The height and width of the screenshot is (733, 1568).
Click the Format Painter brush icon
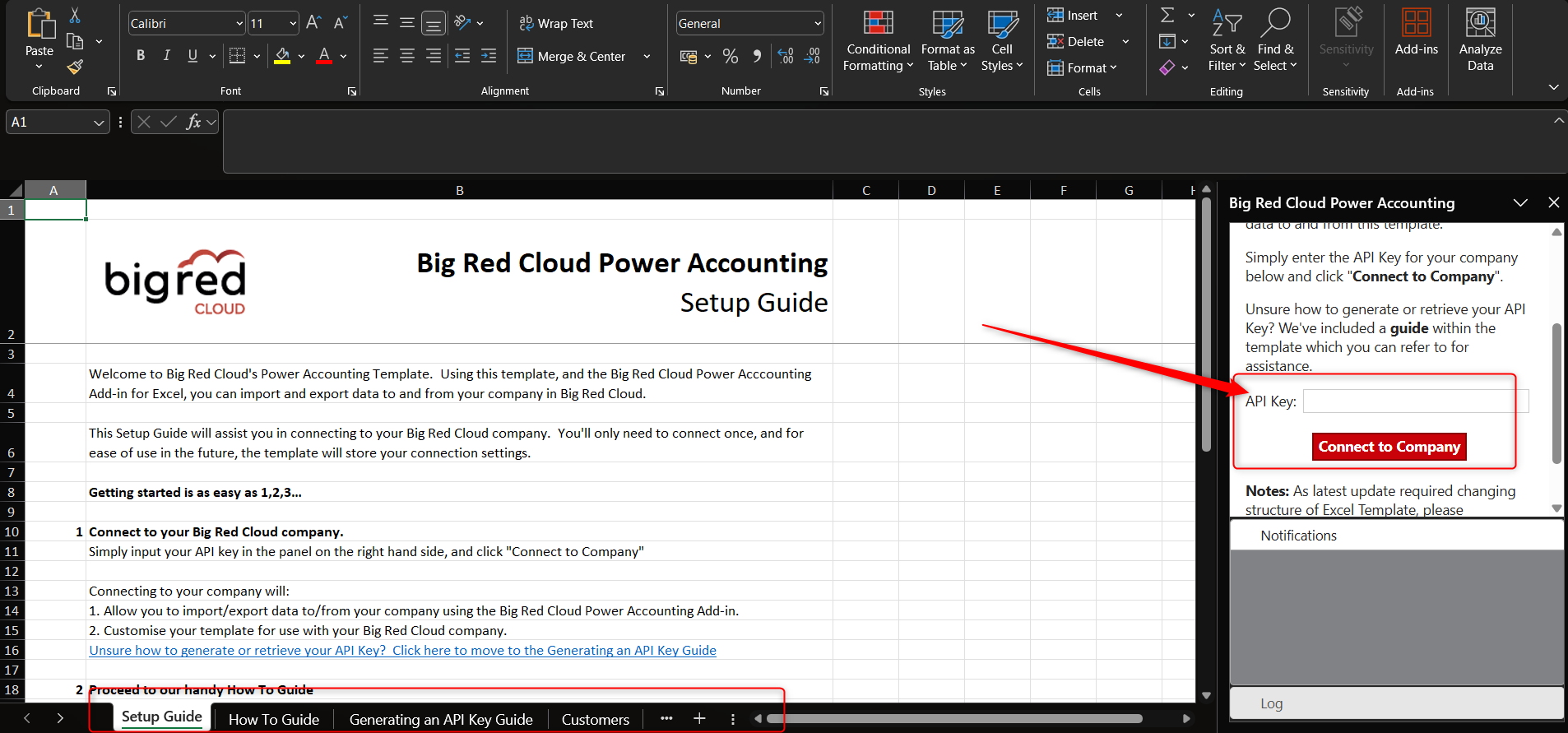[75, 67]
